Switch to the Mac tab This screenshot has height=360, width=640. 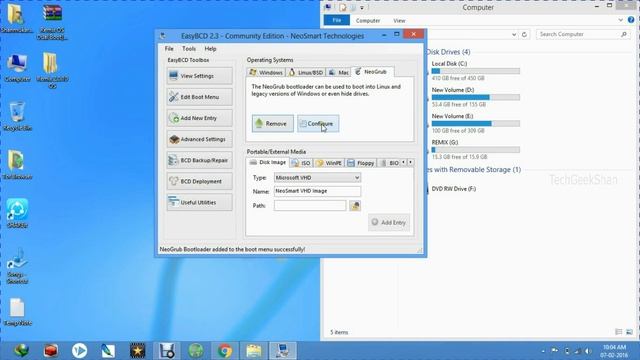click(338, 72)
